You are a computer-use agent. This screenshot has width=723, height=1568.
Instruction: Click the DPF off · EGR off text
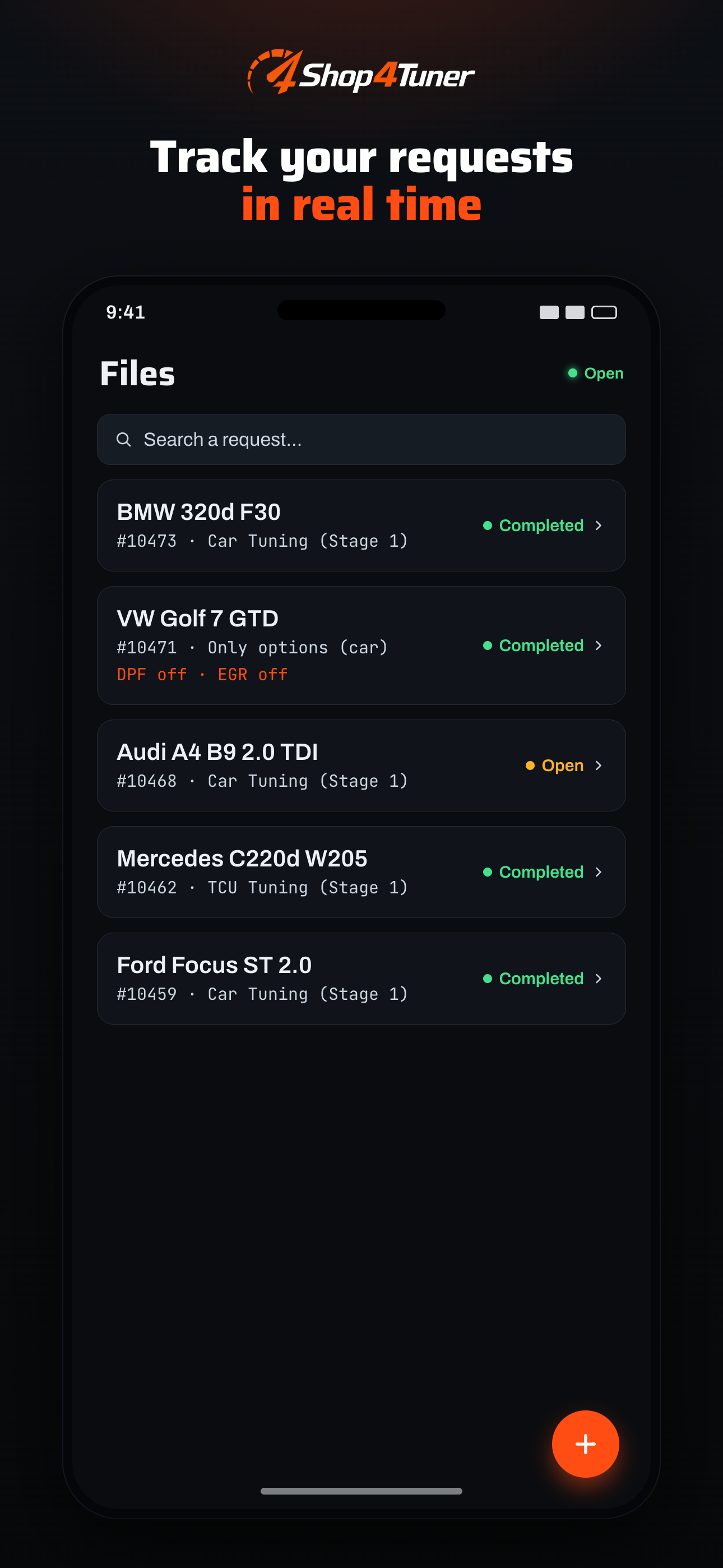[202, 675]
